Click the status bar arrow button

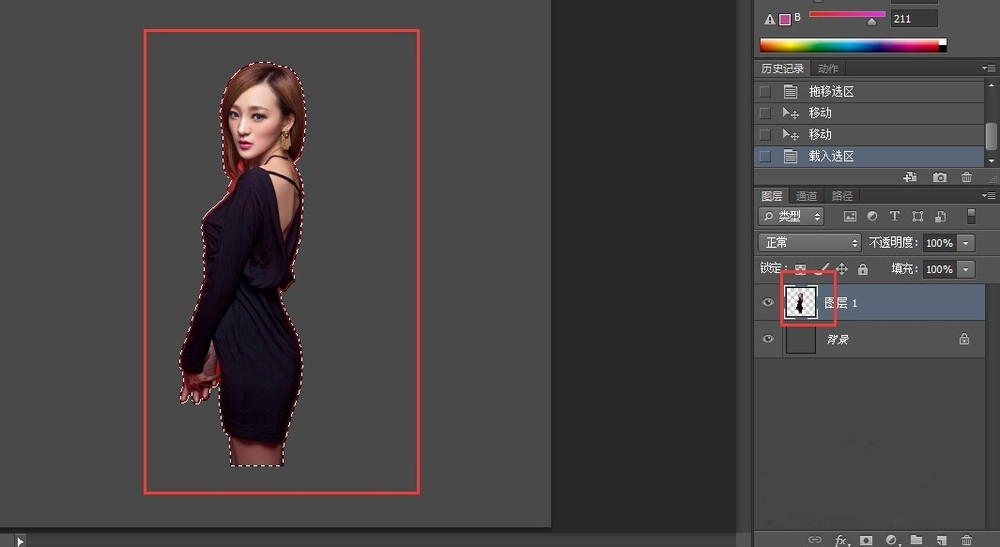coord(20,541)
